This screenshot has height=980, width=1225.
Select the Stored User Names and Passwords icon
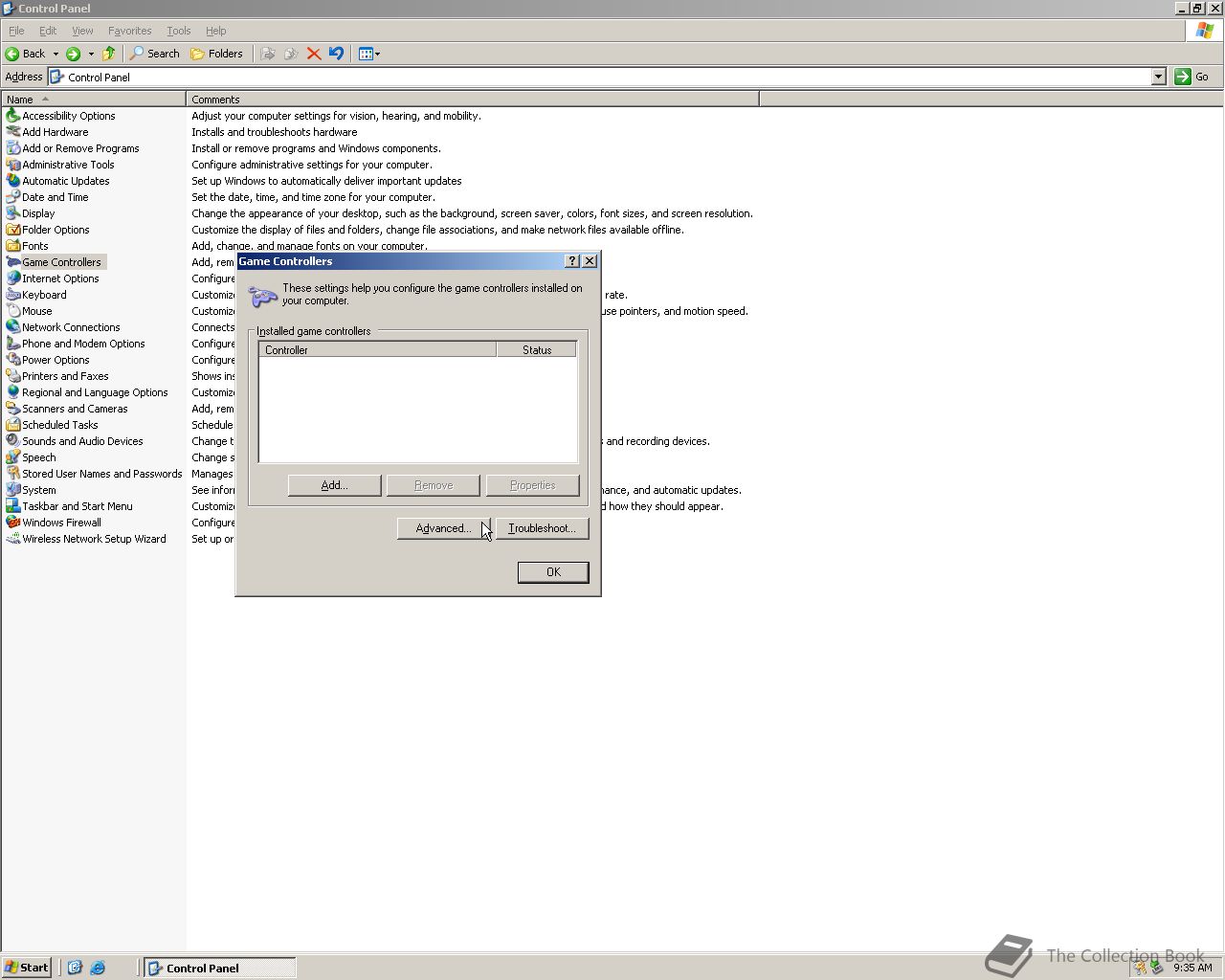point(12,474)
